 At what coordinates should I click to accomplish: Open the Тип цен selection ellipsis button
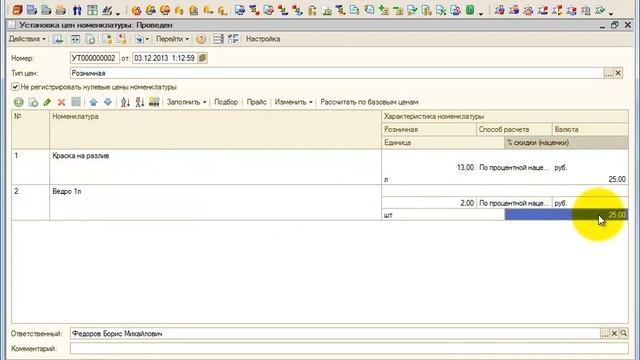pyautogui.click(x=609, y=73)
